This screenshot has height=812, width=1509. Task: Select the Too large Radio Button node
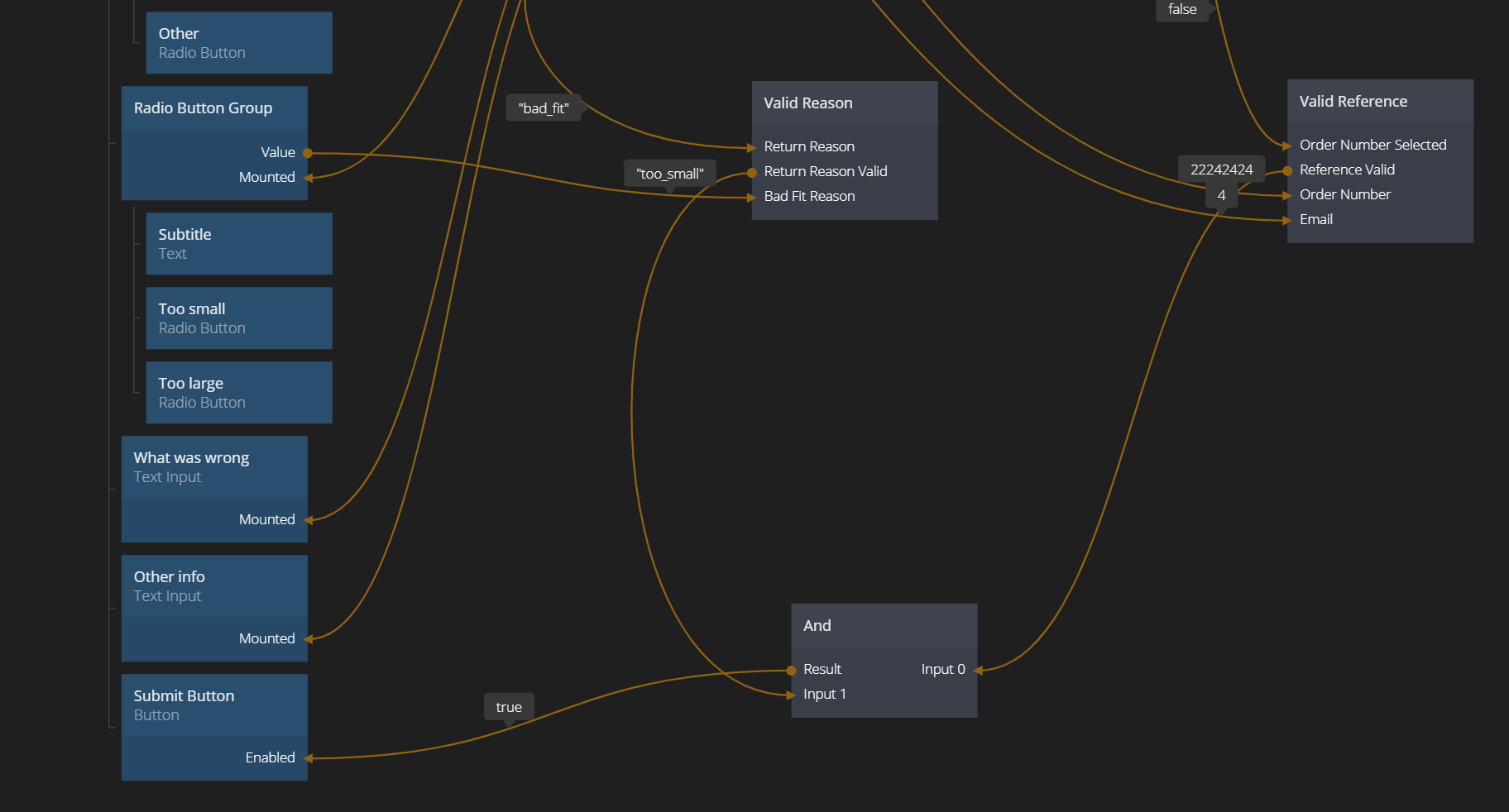238,393
